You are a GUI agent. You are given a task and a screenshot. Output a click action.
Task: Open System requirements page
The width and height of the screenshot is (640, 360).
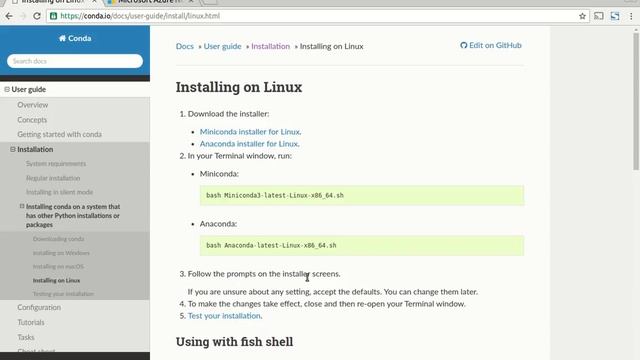[x=56, y=164]
